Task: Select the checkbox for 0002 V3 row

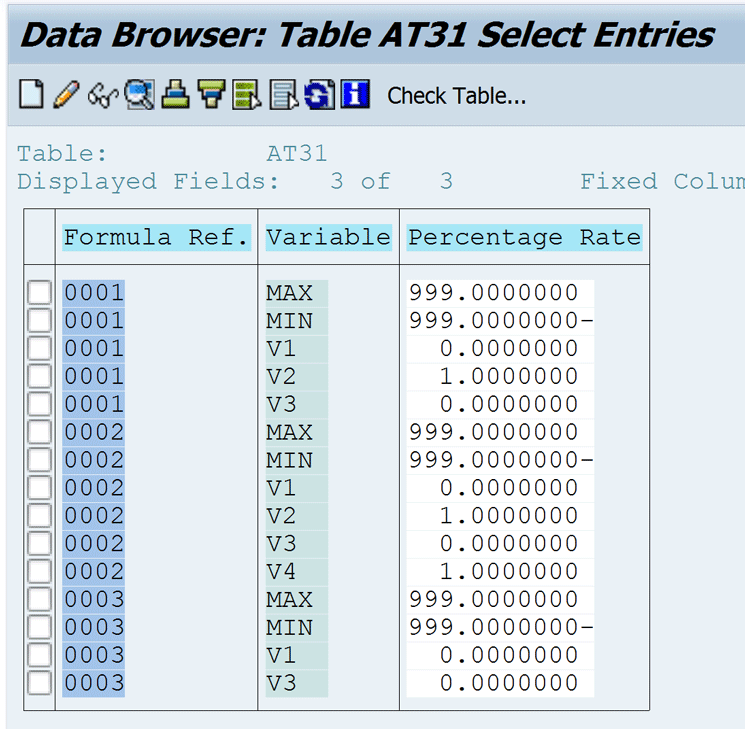Action: tap(39, 543)
